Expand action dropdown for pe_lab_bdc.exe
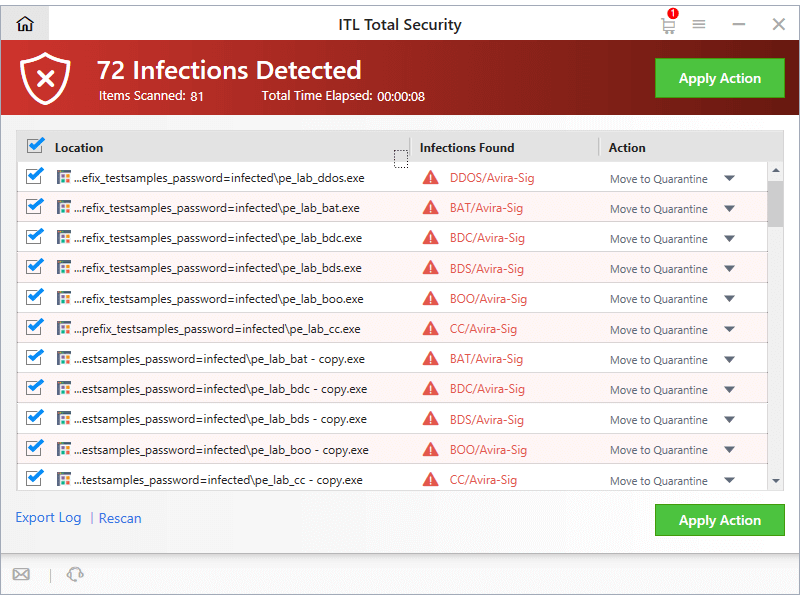800x600 pixels. (x=730, y=238)
